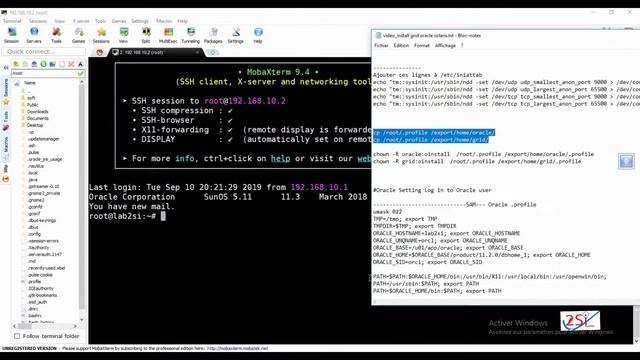Open the Games toolbar button
This screenshot has height=360, width=640.
(x=78, y=36)
